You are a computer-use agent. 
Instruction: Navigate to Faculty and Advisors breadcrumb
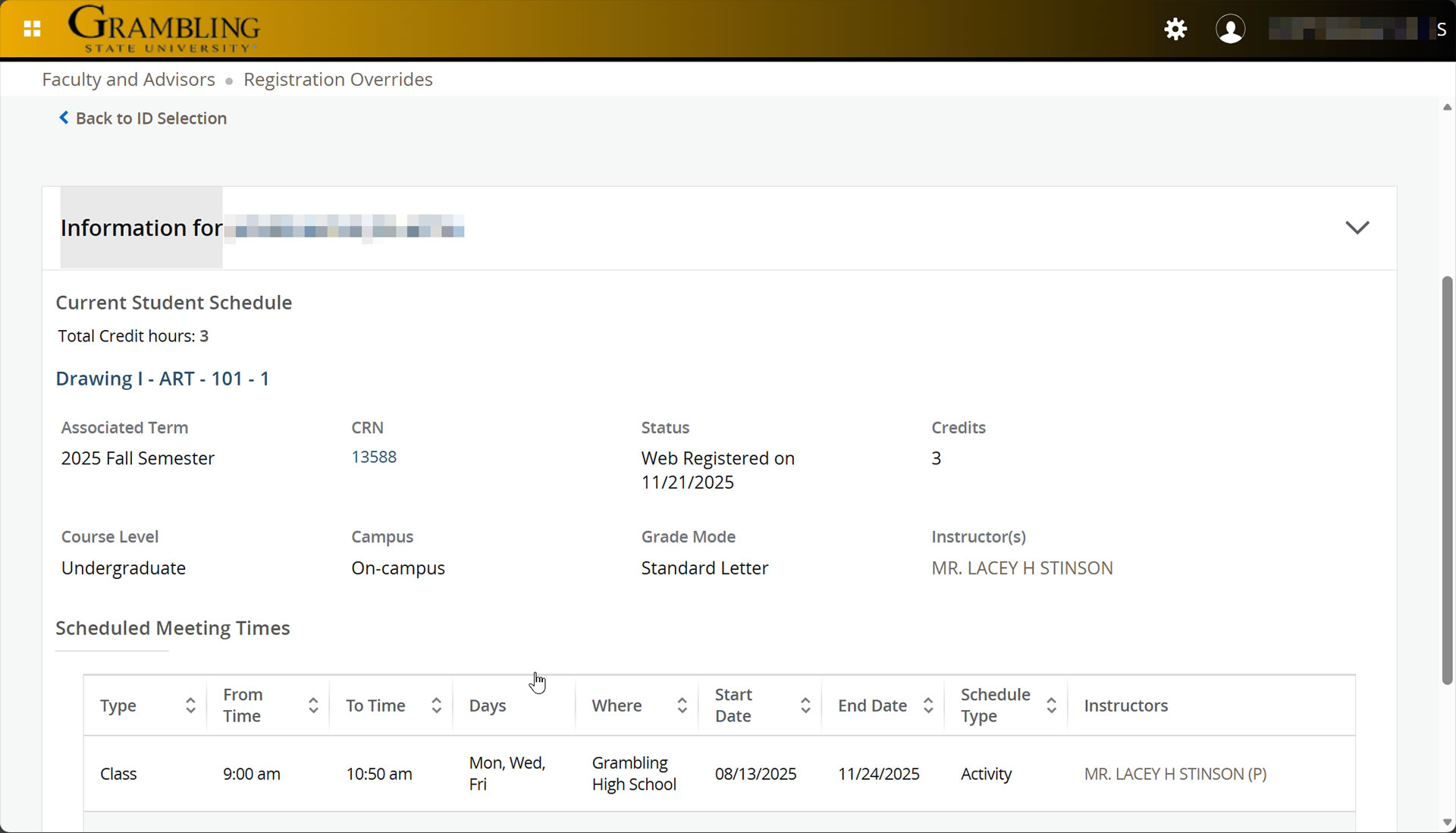[x=127, y=79]
